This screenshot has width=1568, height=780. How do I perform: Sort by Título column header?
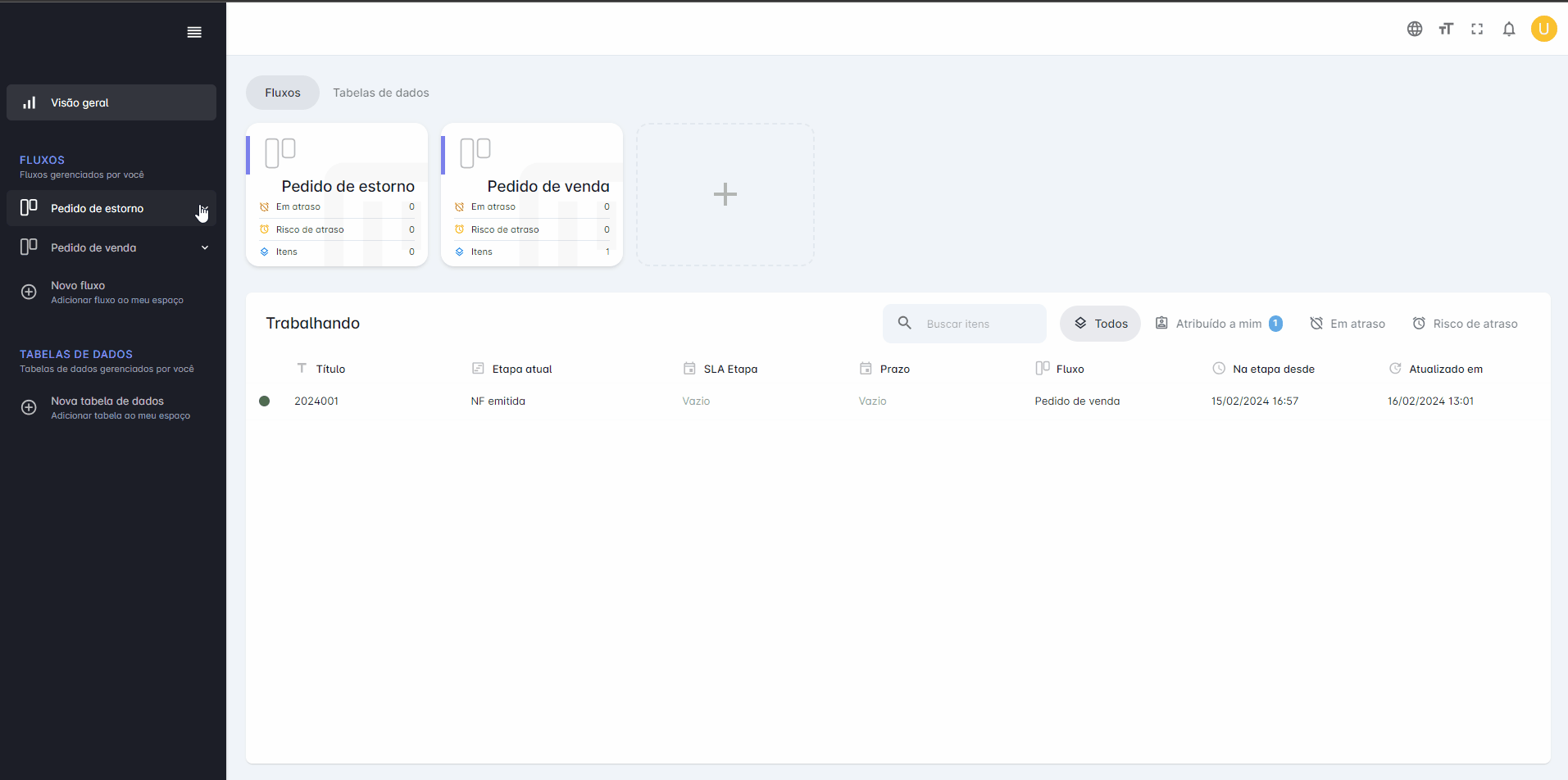tap(320, 369)
